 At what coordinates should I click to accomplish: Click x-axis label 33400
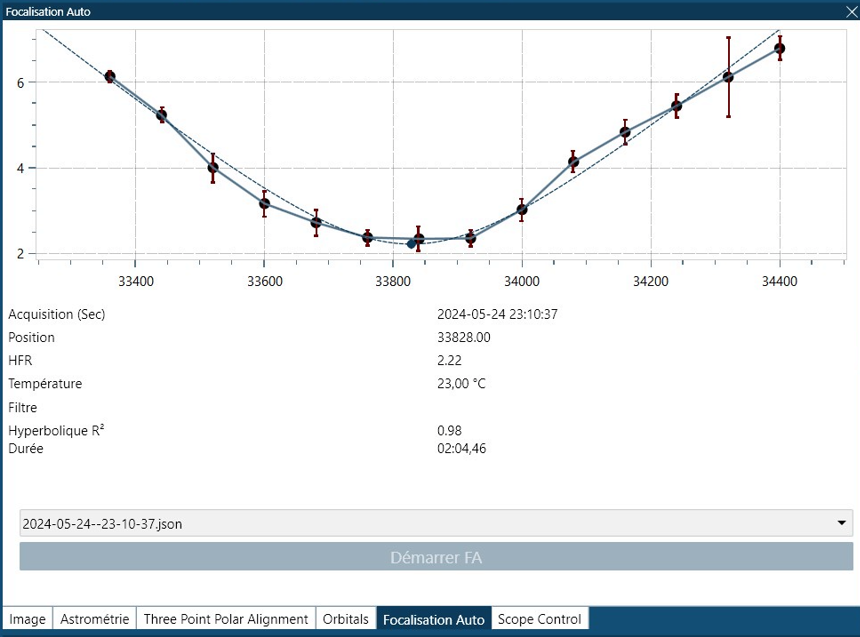136,281
